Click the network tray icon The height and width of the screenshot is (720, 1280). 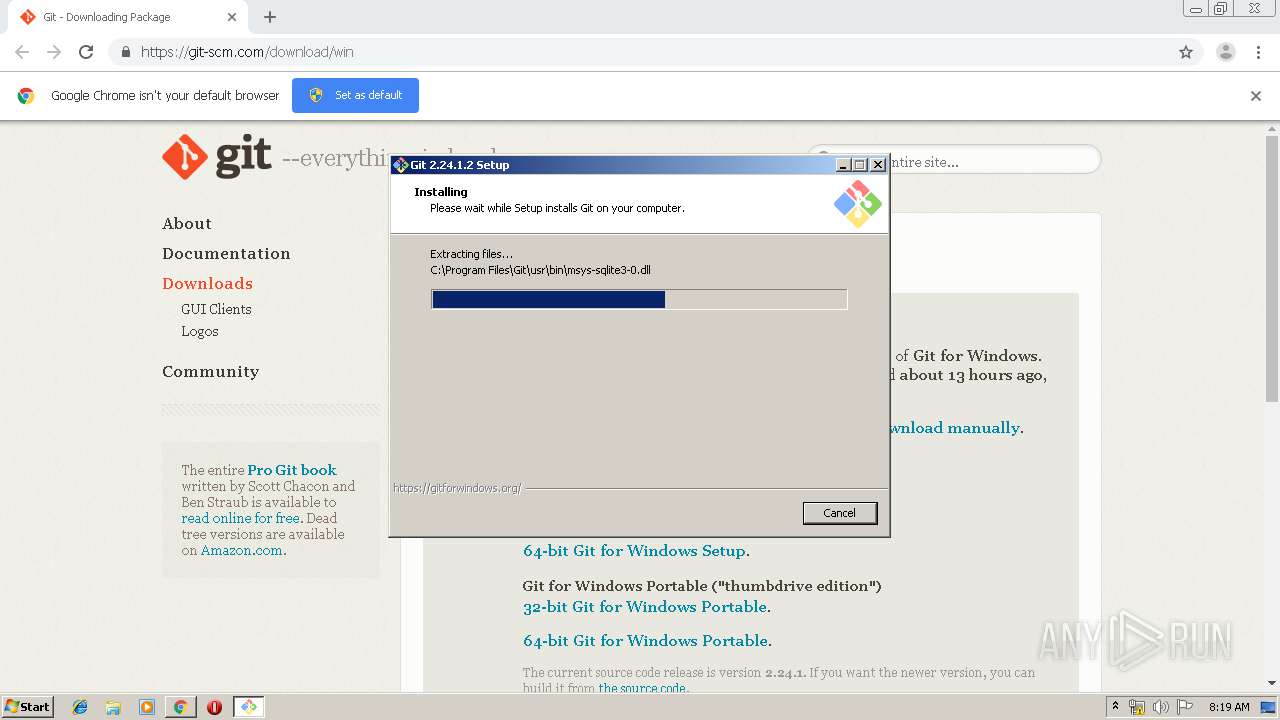(1137, 707)
